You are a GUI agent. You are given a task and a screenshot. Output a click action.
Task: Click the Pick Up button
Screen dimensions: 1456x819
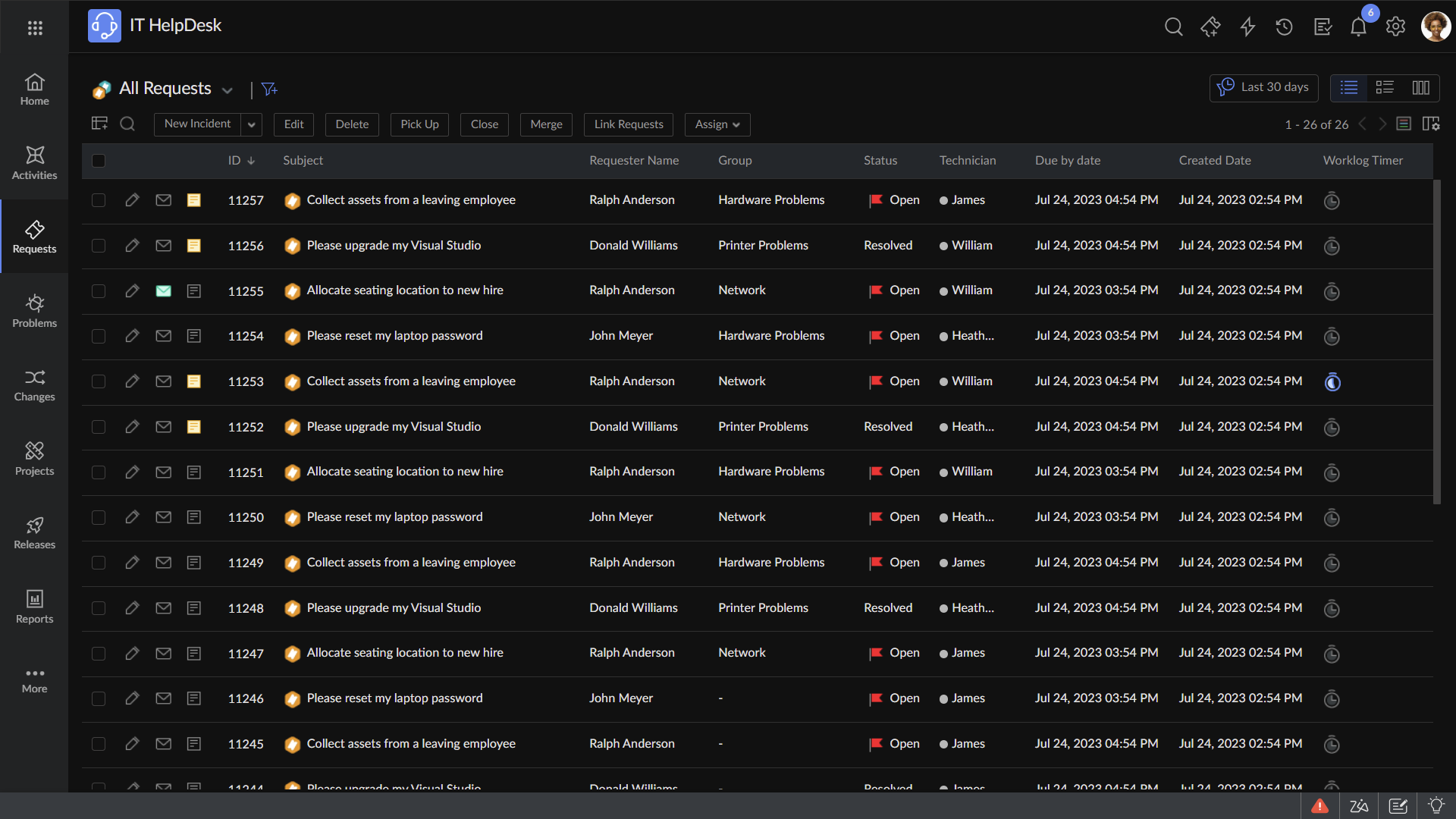[419, 124]
